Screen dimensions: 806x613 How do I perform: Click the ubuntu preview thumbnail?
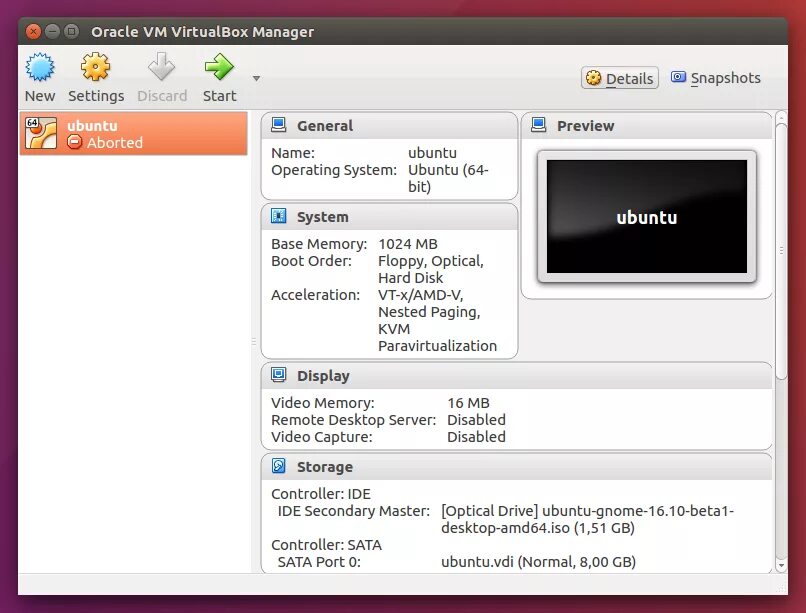[647, 216]
